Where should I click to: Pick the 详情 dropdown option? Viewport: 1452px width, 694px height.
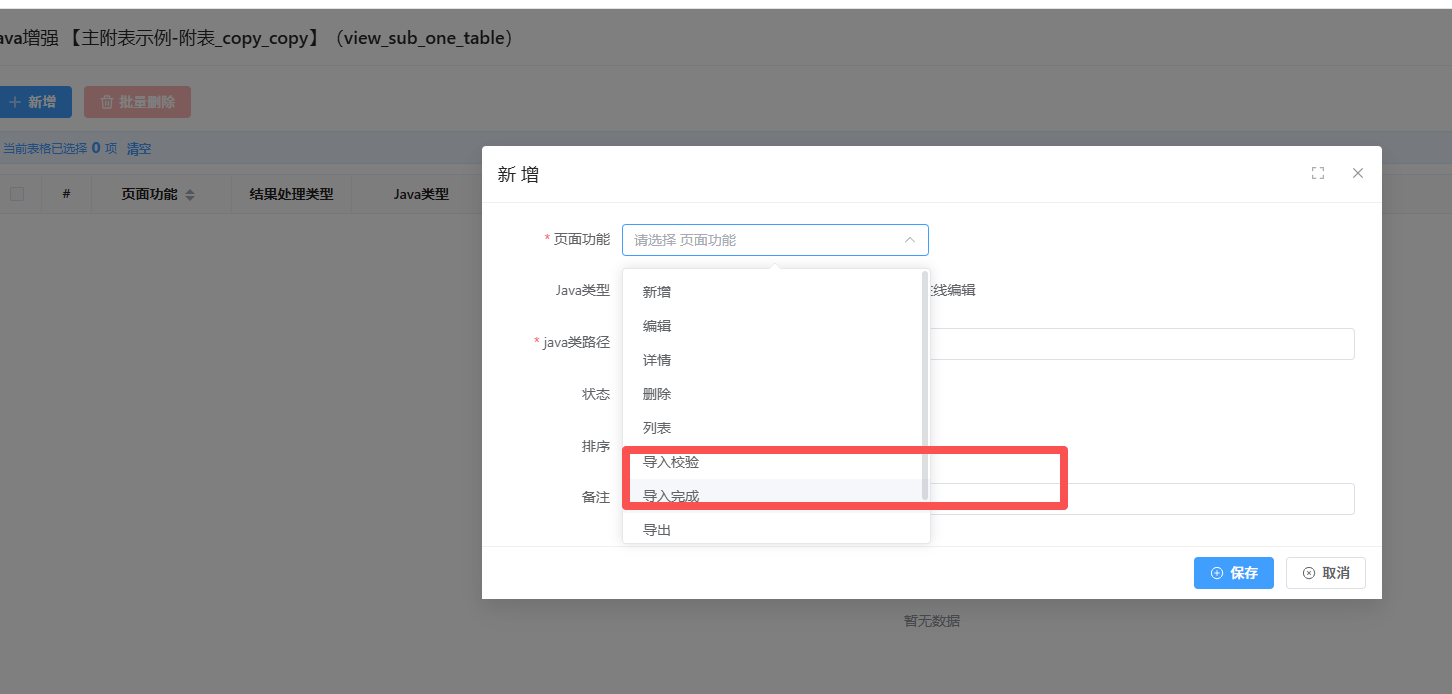click(657, 360)
